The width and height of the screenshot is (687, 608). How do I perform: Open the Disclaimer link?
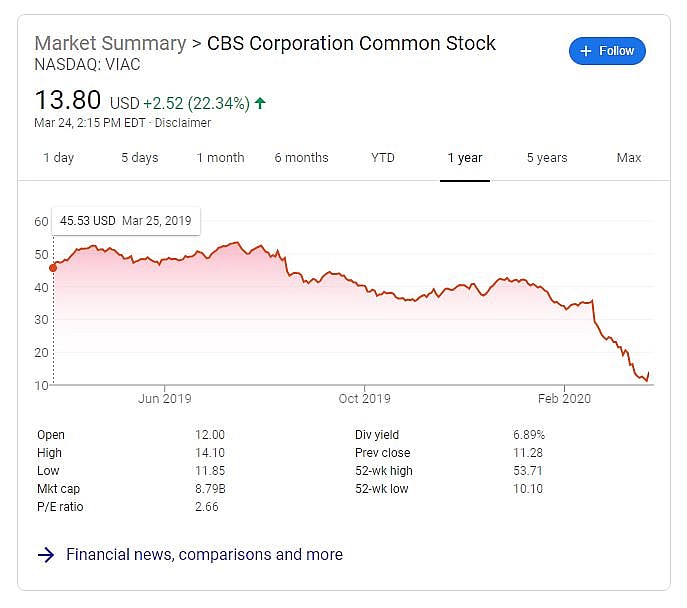pyautogui.click(x=184, y=123)
